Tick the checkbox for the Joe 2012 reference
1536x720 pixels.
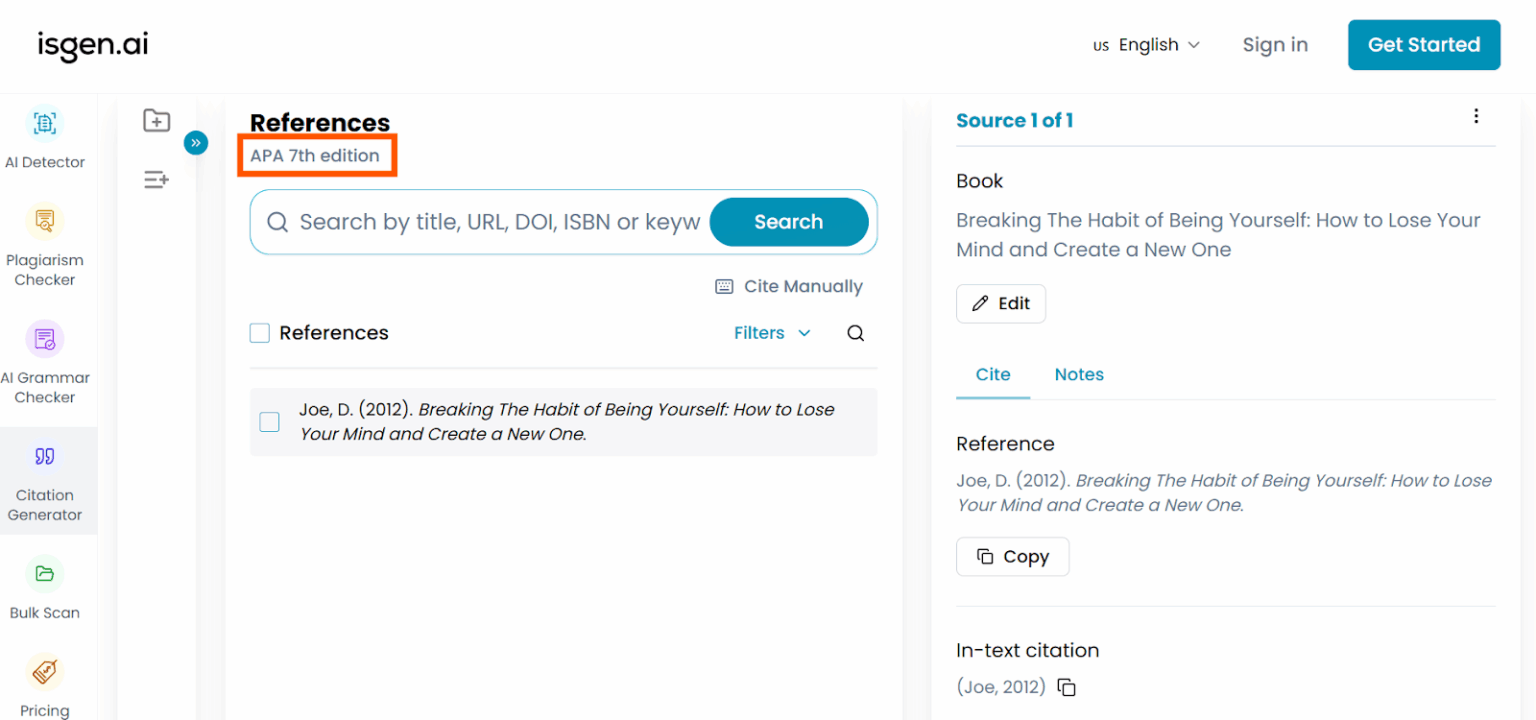coord(268,422)
